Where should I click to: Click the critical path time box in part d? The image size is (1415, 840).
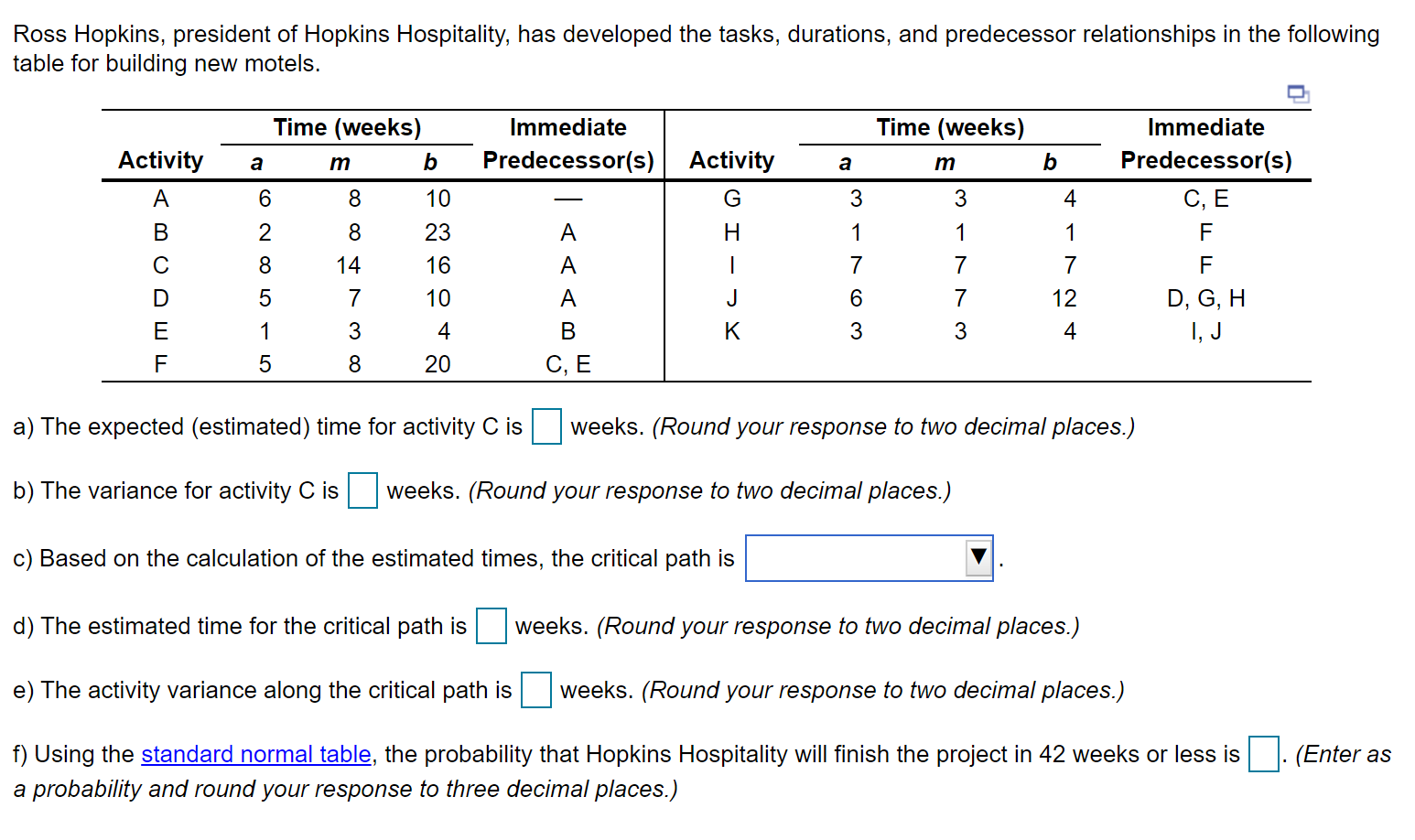[x=491, y=626]
